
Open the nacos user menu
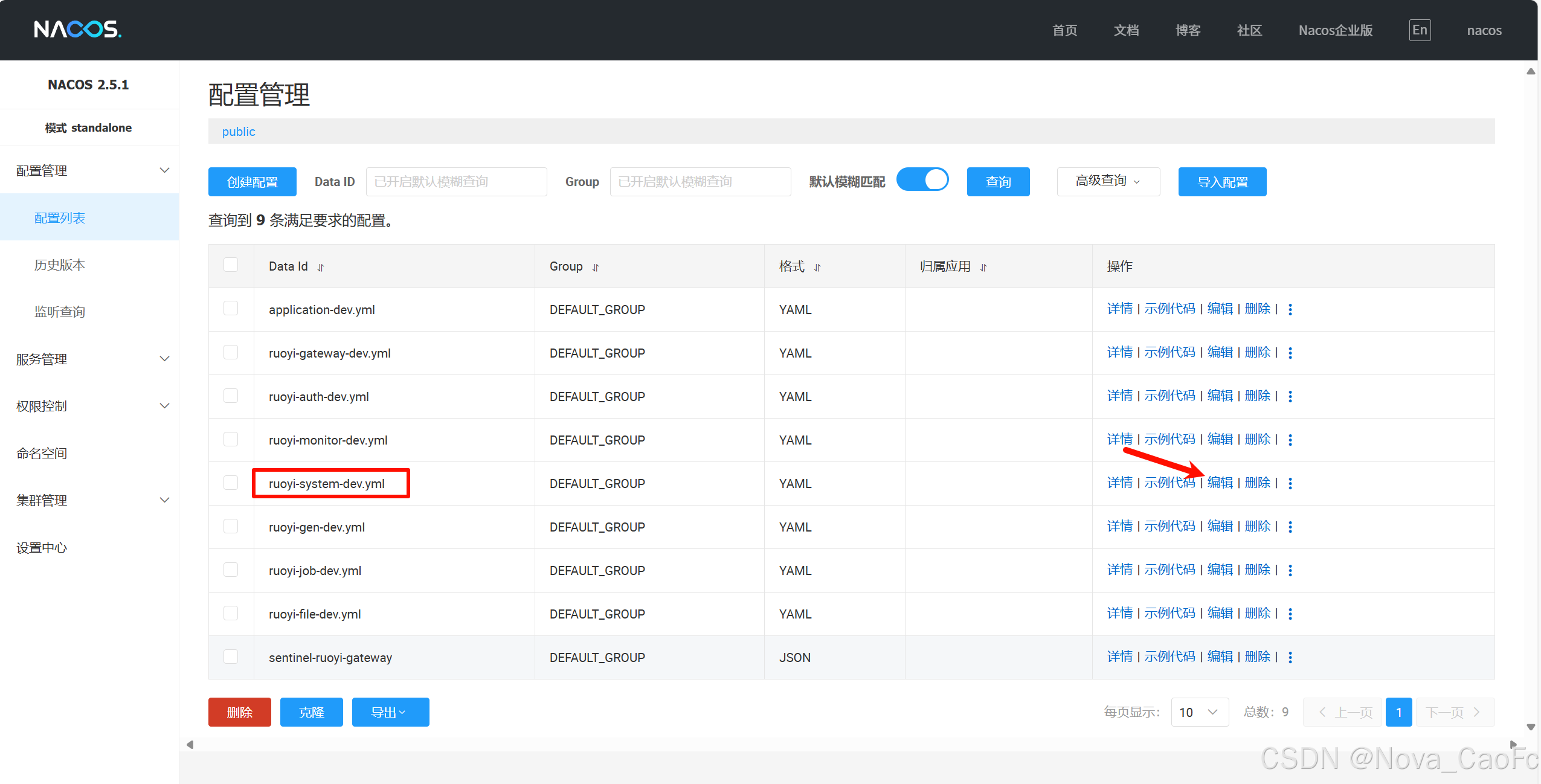(1484, 30)
